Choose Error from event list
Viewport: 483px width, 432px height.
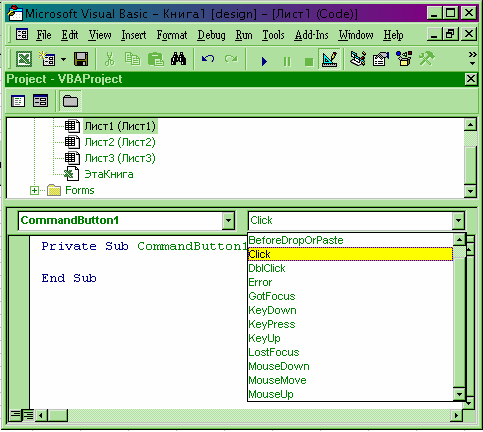coord(351,282)
